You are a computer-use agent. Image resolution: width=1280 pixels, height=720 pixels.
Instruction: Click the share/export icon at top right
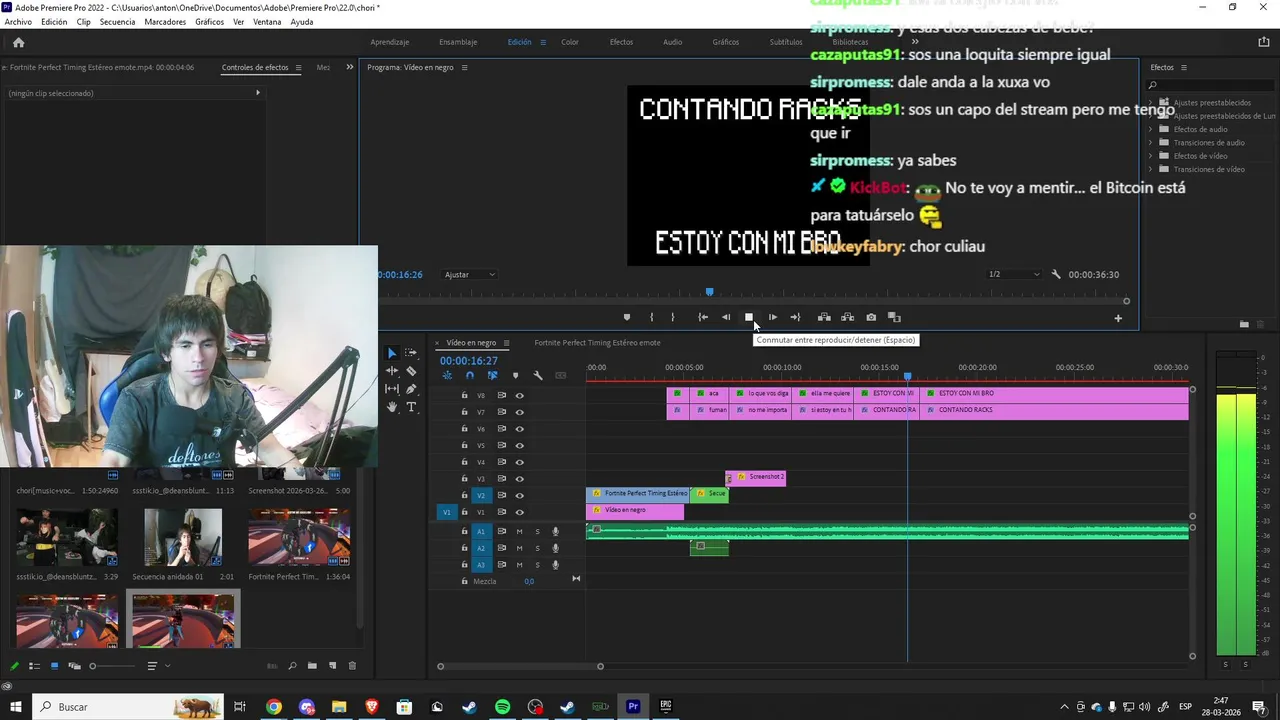click(1263, 42)
